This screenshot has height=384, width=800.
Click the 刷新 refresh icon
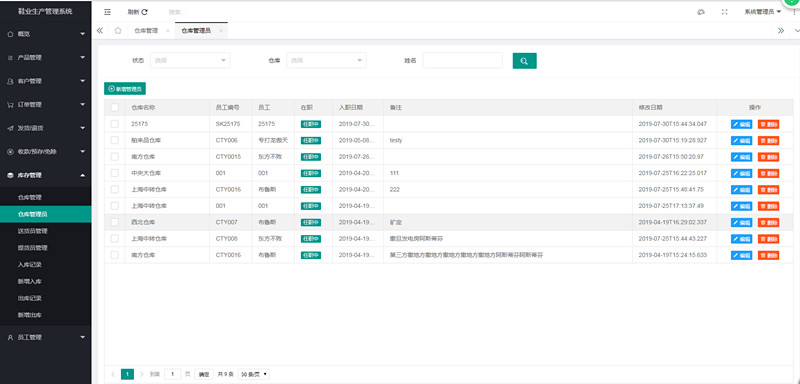point(144,12)
